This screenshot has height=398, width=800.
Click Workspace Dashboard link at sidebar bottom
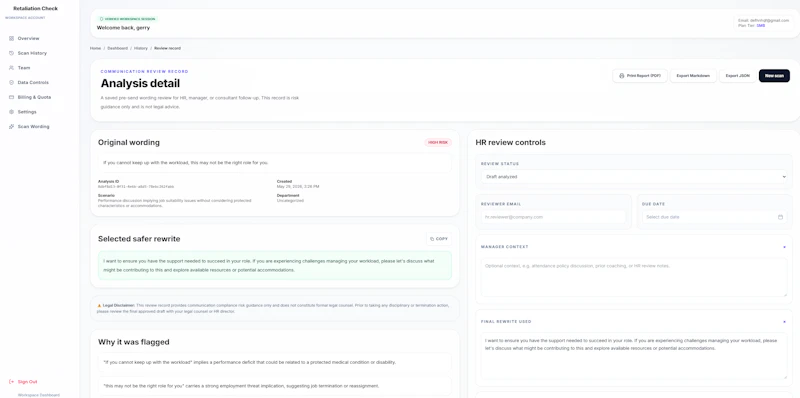click(39, 395)
